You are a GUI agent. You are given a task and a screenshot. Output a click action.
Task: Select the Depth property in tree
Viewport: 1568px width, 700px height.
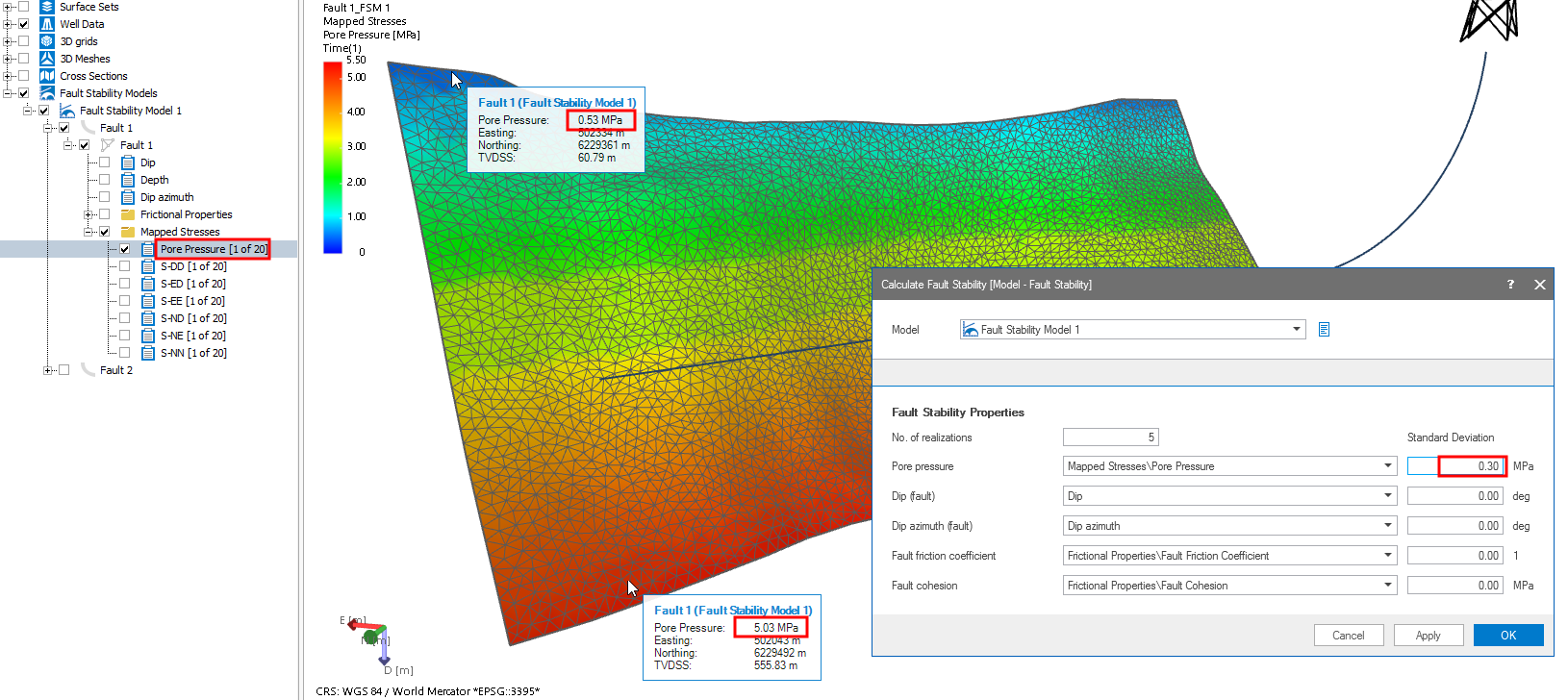tap(154, 180)
